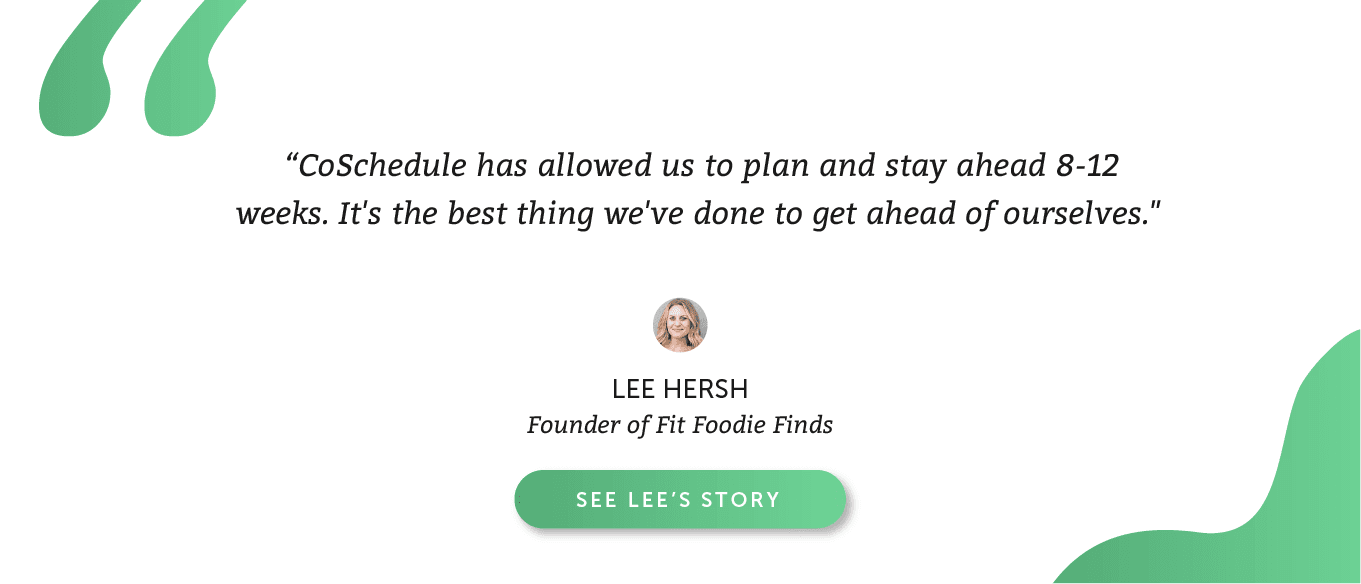This screenshot has width=1361, height=584.
Task: Click the Founder of Fit Foodie Finds subtitle
Action: (680, 425)
